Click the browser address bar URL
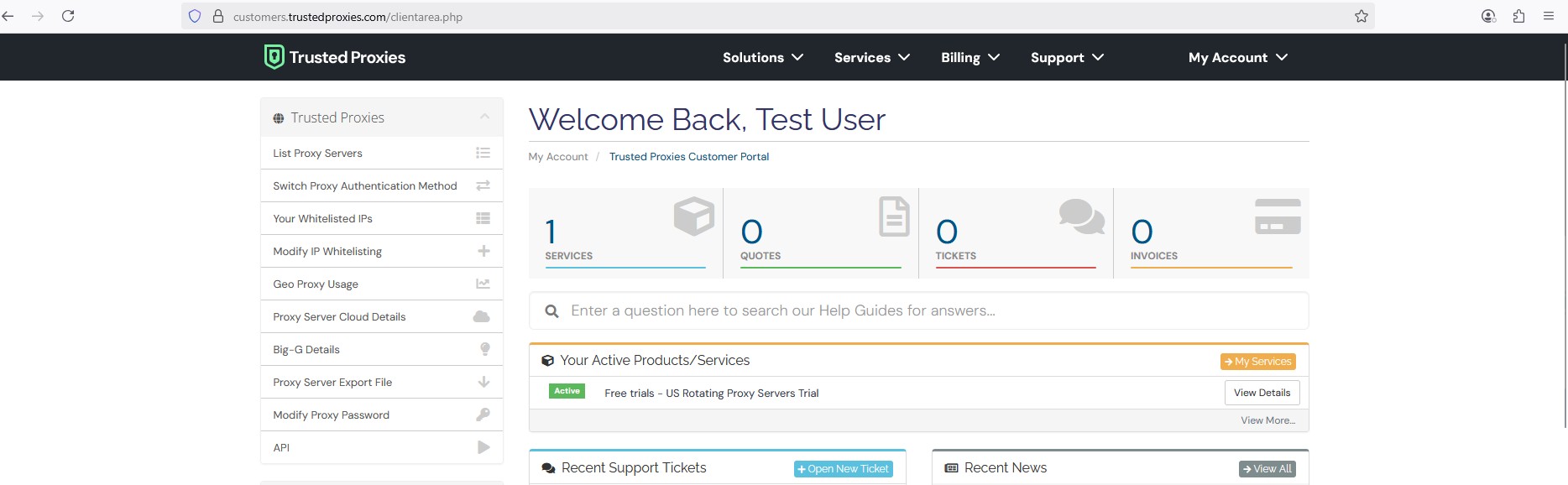The width and height of the screenshot is (1568, 485). tap(348, 17)
